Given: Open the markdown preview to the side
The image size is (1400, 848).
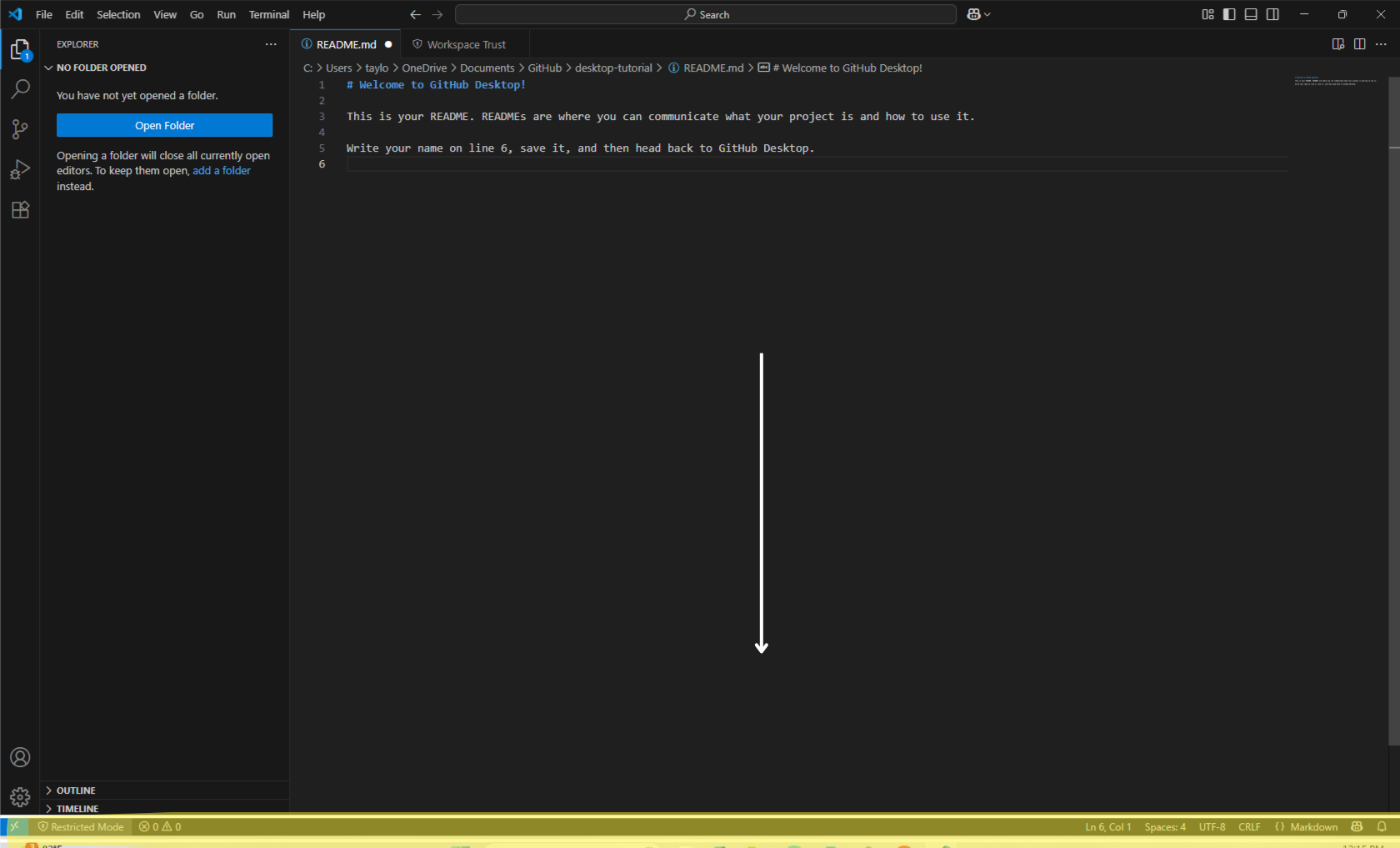Looking at the screenshot, I should (1338, 44).
